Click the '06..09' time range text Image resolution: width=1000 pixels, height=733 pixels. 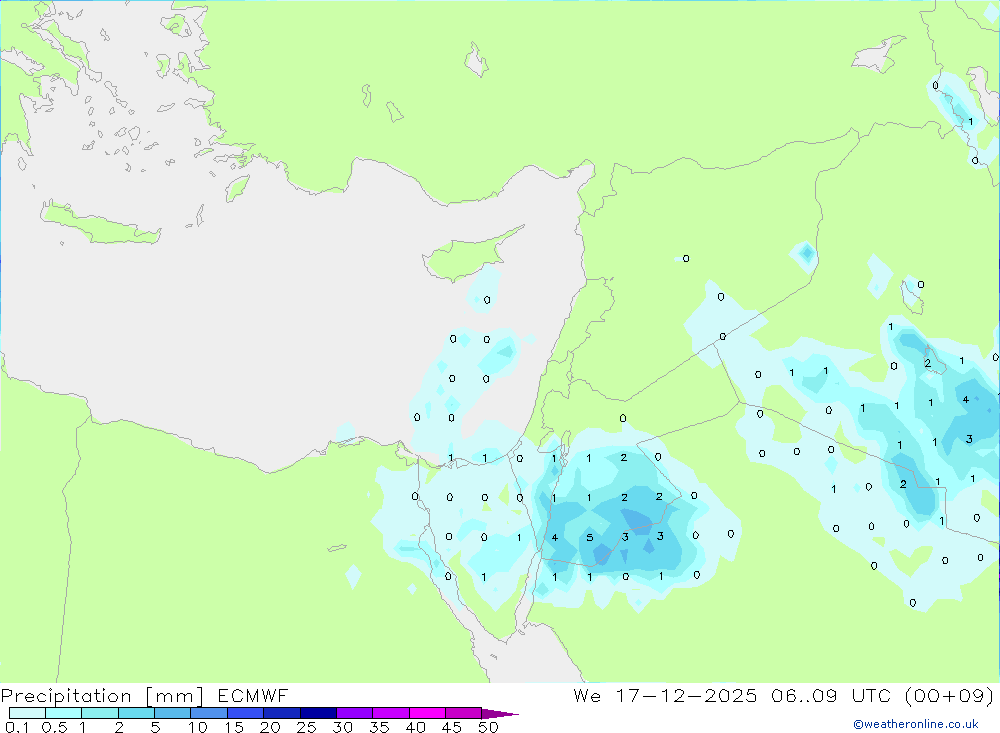[804, 695]
